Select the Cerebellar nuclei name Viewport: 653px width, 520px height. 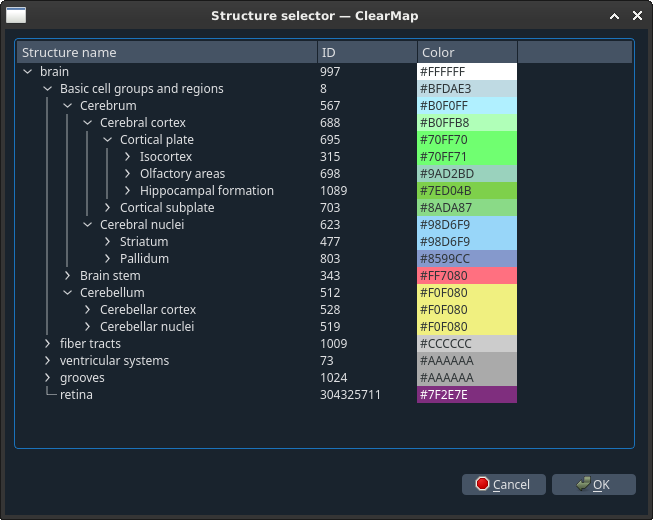click(x=147, y=327)
